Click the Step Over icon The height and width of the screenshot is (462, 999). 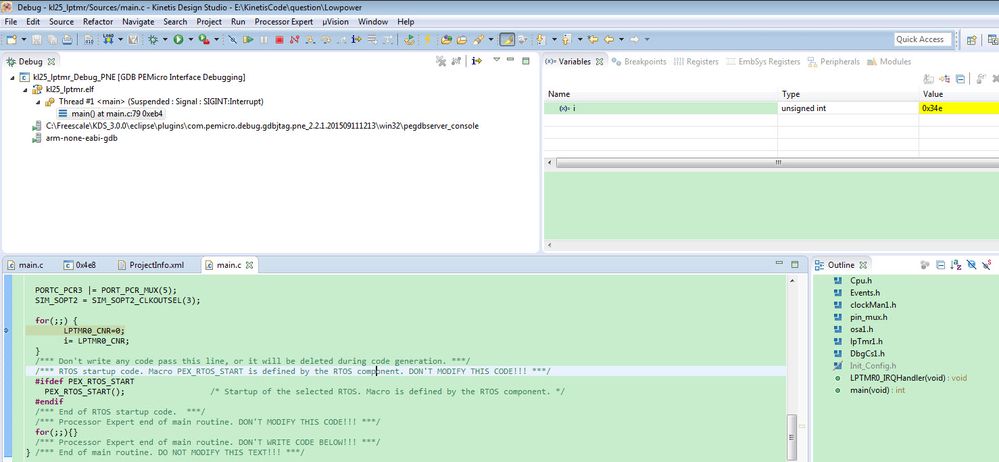tap(325, 40)
